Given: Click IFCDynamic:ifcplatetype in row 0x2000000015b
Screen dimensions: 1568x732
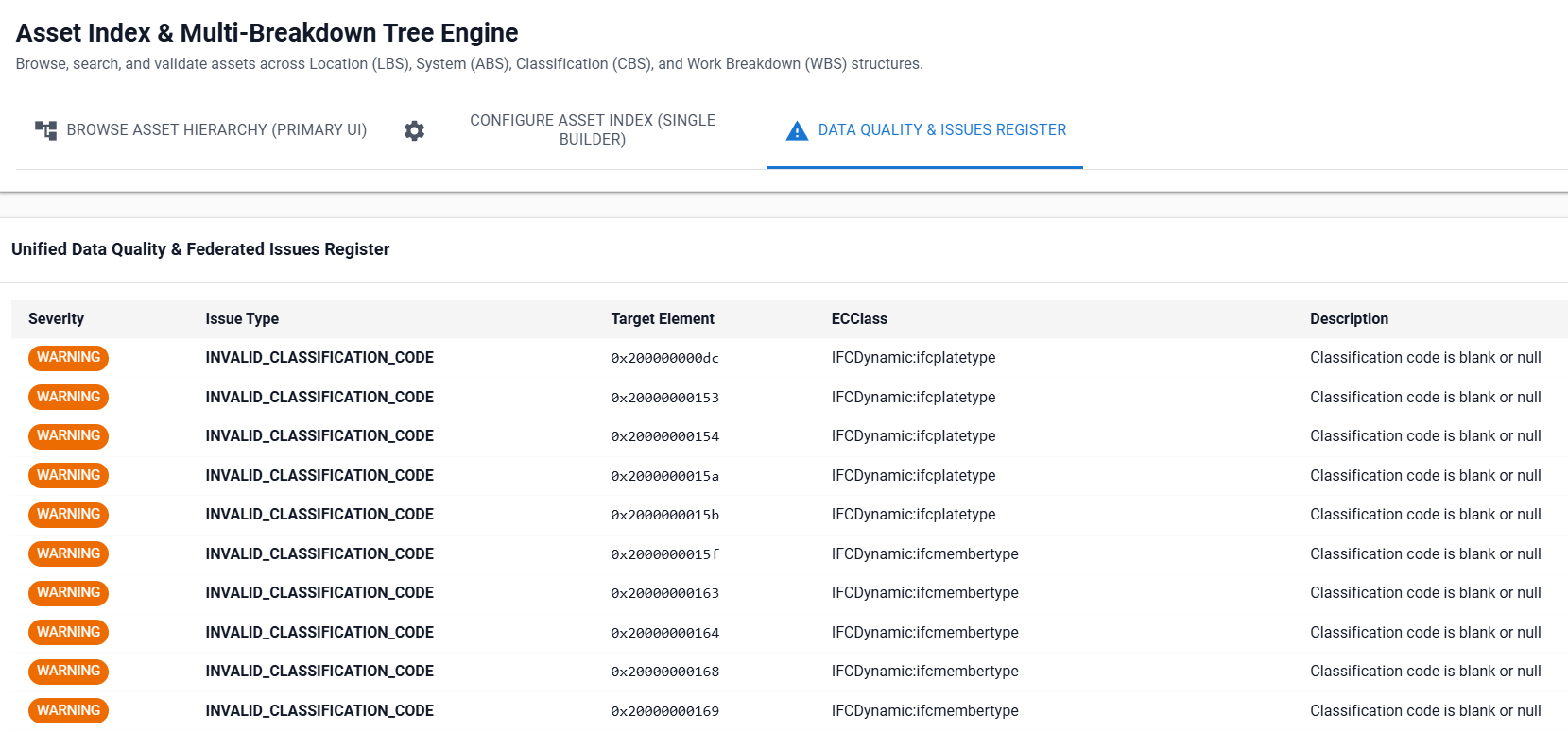Looking at the screenshot, I should coord(913,515).
